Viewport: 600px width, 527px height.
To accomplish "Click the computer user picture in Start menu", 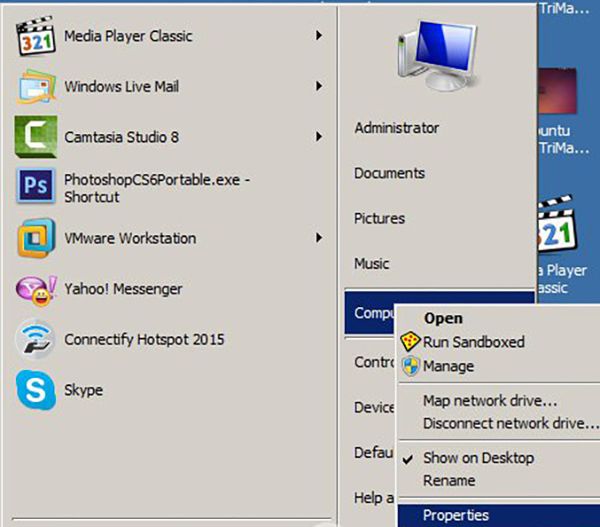I will (437, 55).
